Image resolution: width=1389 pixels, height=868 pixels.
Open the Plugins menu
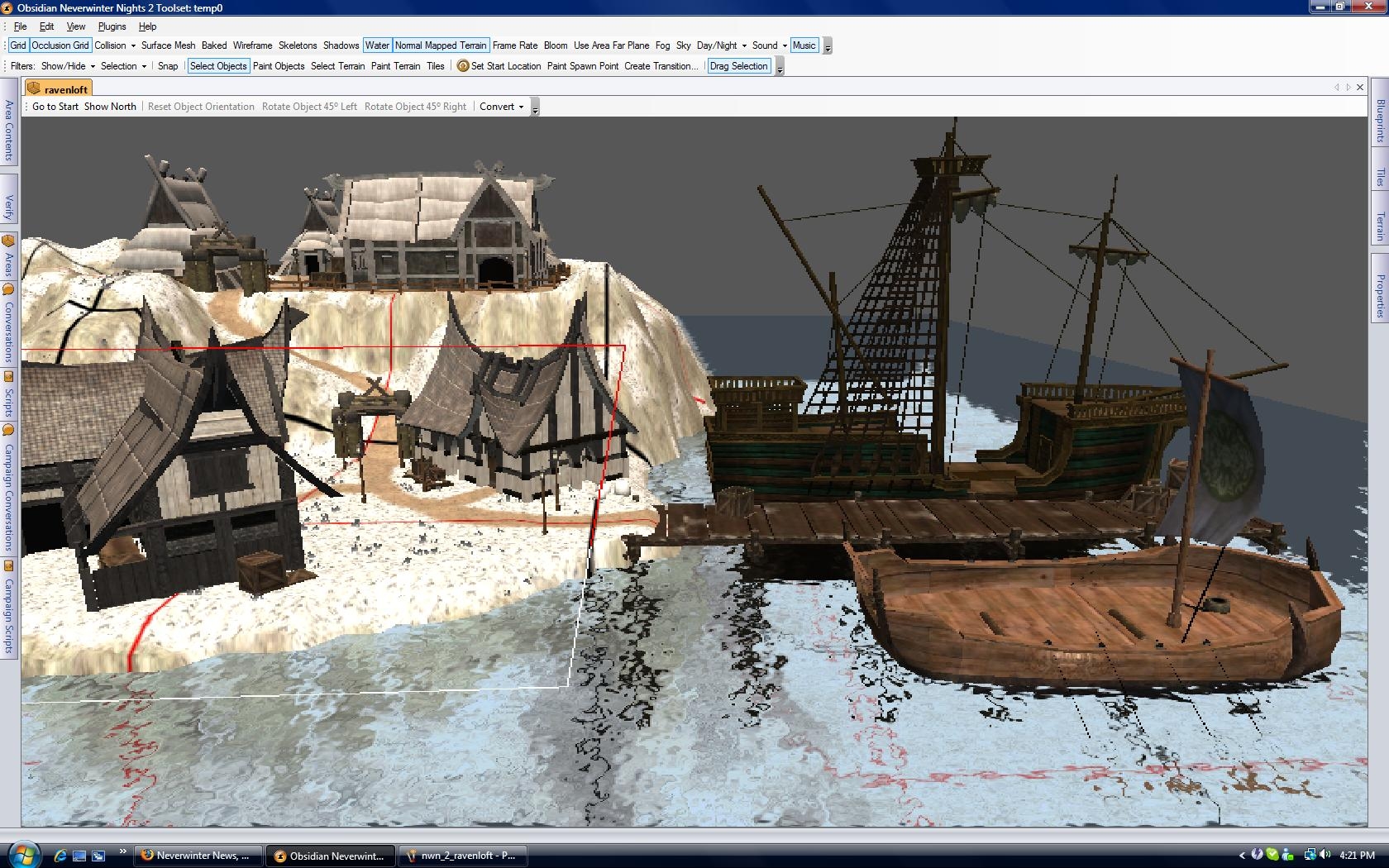[112, 26]
